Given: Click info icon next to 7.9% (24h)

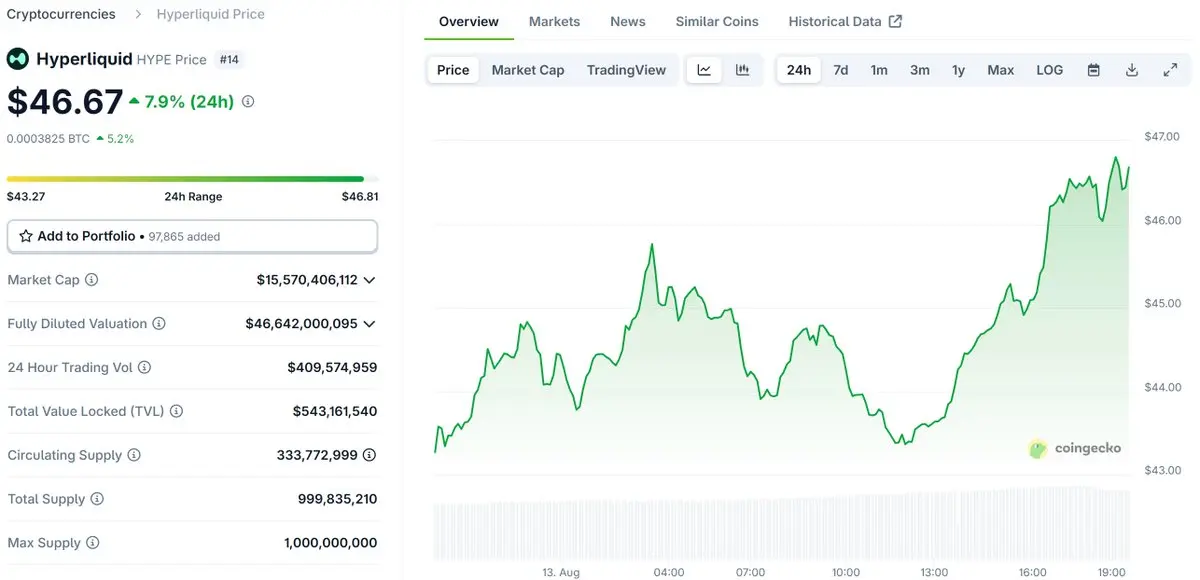Looking at the screenshot, I should pyautogui.click(x=248, y=101).
